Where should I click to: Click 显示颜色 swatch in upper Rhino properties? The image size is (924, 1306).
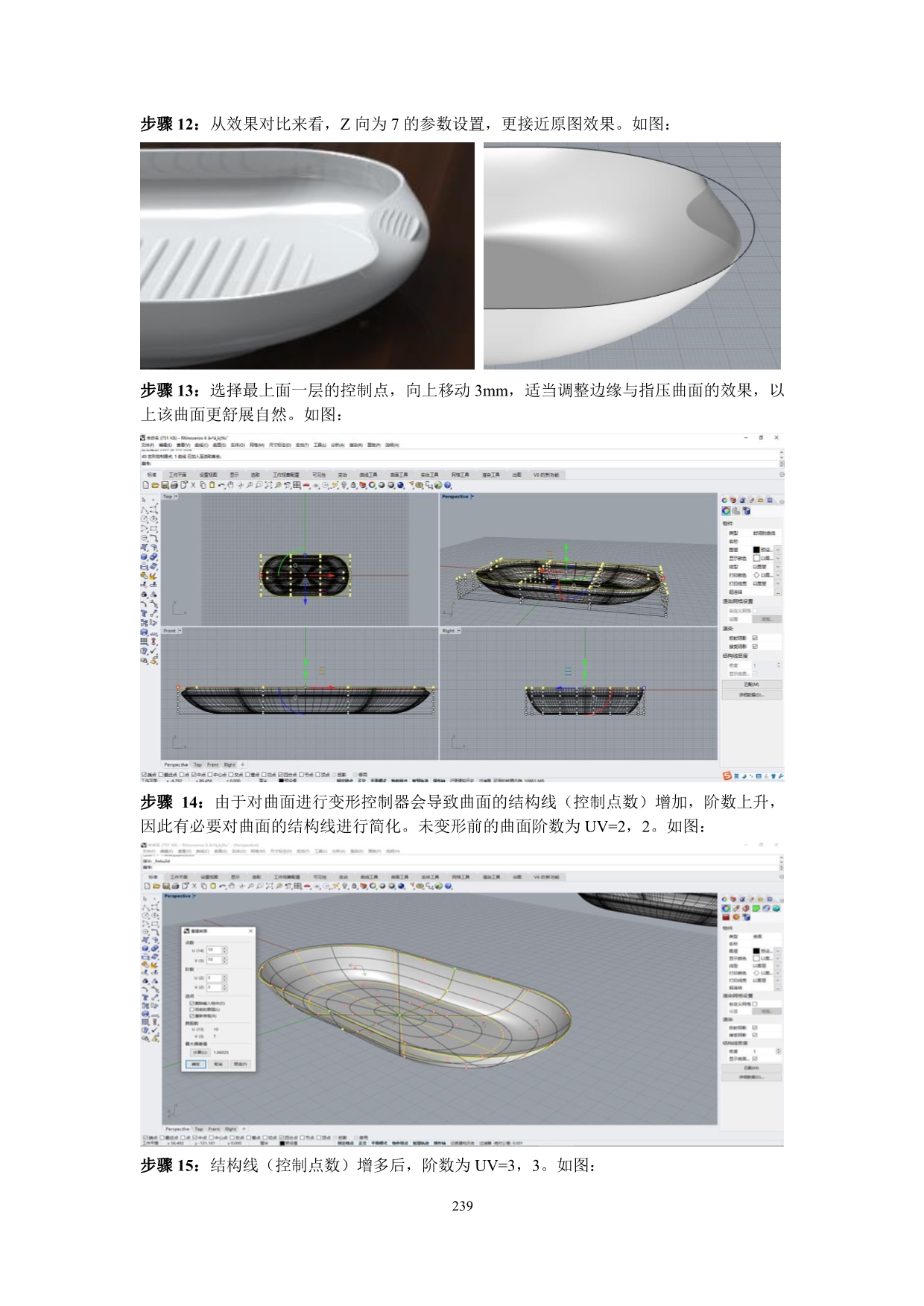point(756,558)
